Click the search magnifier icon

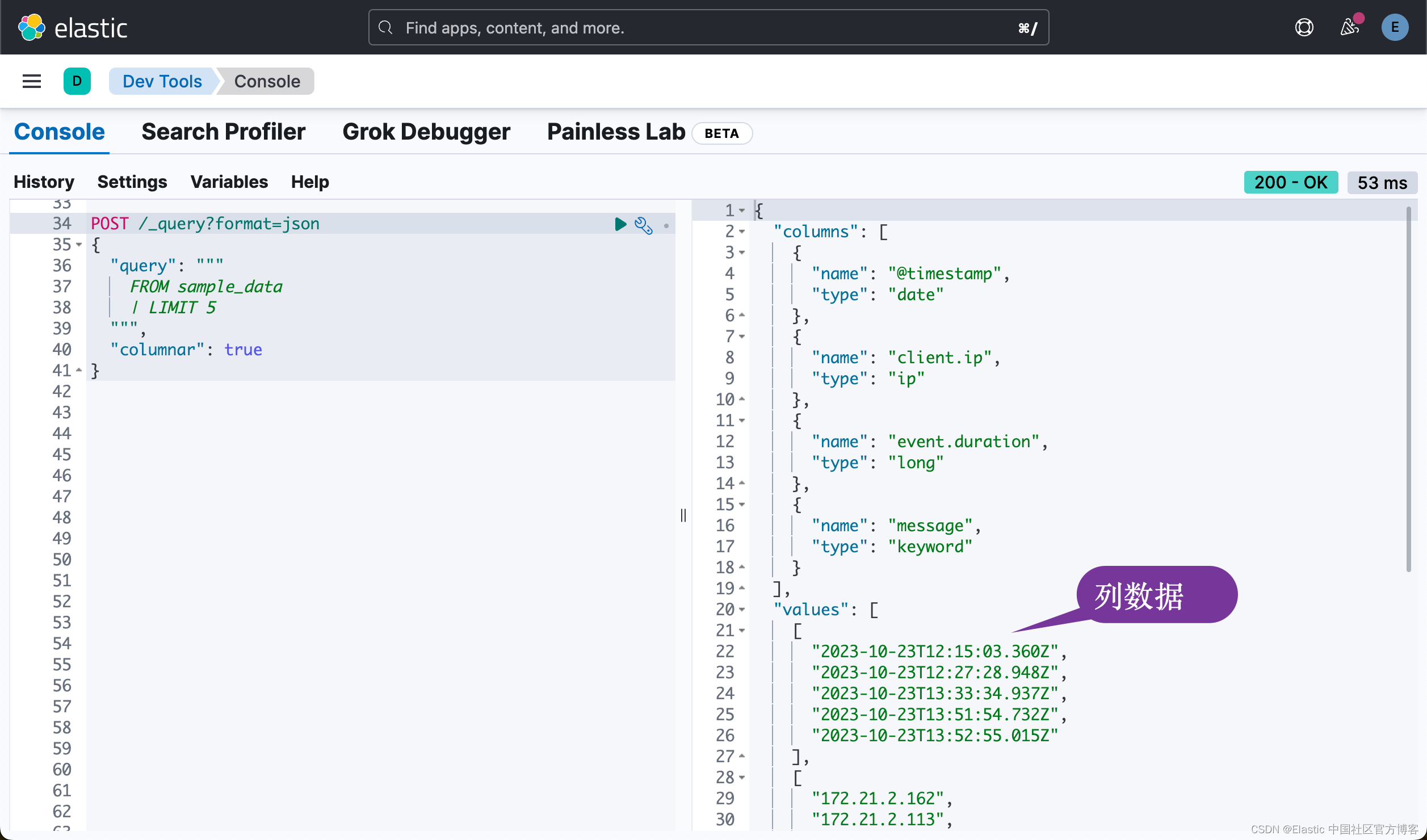[386, 27]
